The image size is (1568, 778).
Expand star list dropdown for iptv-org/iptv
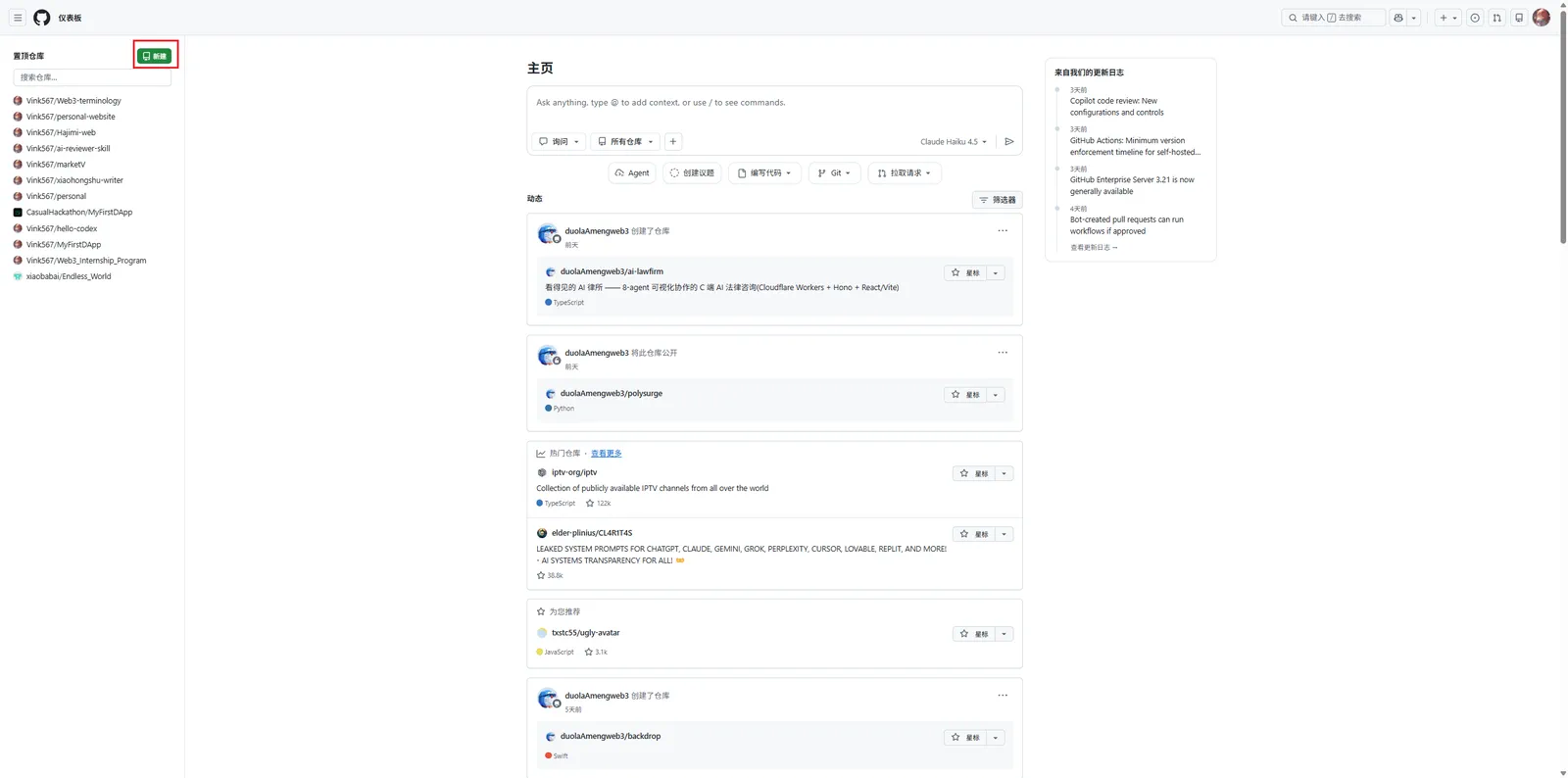click(x=1004, y=473)
